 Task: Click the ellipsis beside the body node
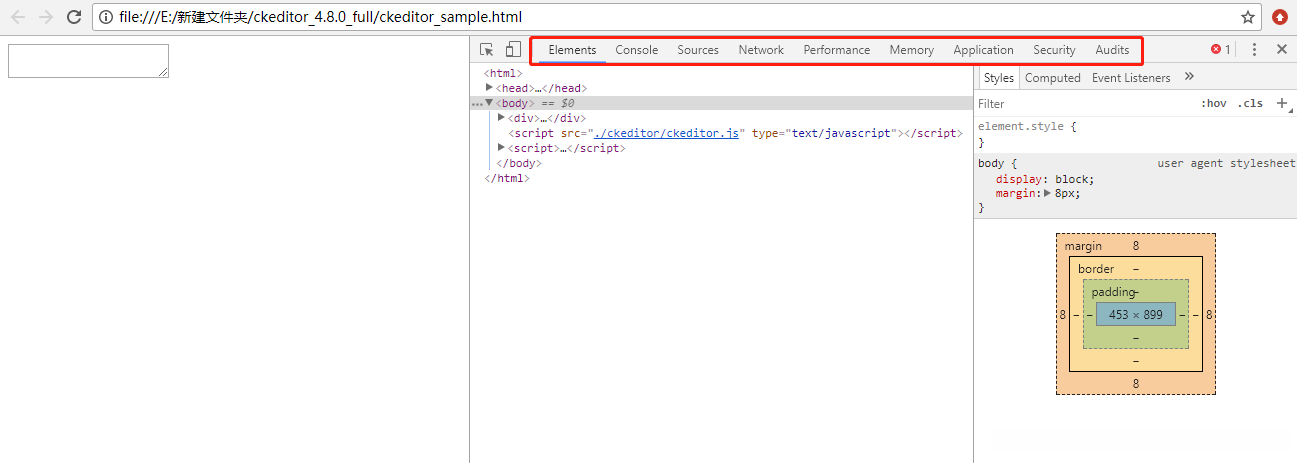click(x=477, y=104)
